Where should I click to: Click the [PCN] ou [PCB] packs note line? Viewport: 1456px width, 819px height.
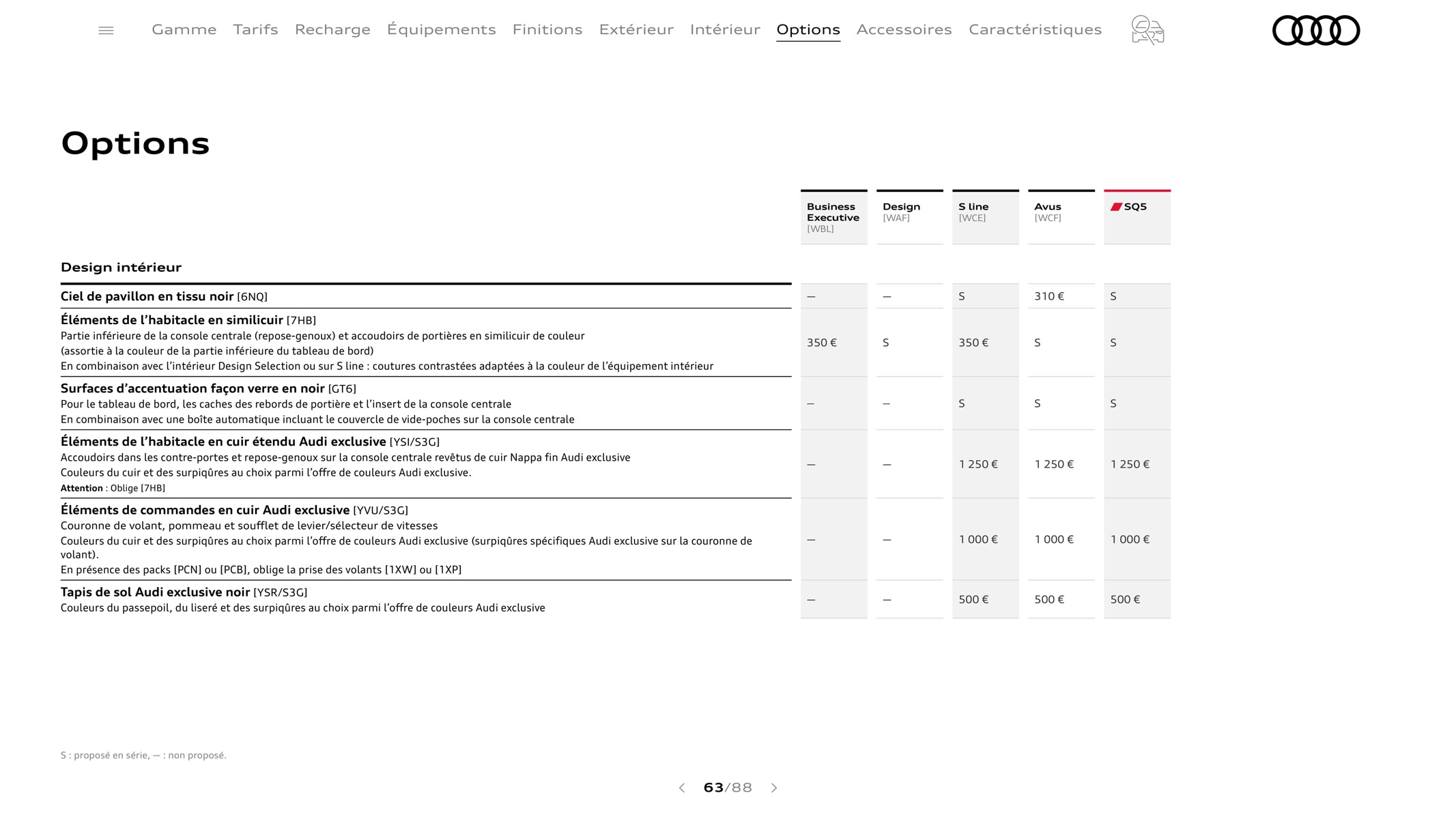click(x=261, y=569)
